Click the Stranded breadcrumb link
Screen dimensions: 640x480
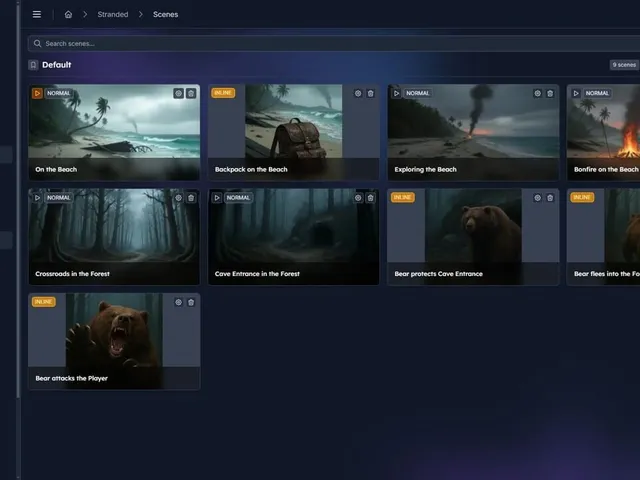(113, 14)
